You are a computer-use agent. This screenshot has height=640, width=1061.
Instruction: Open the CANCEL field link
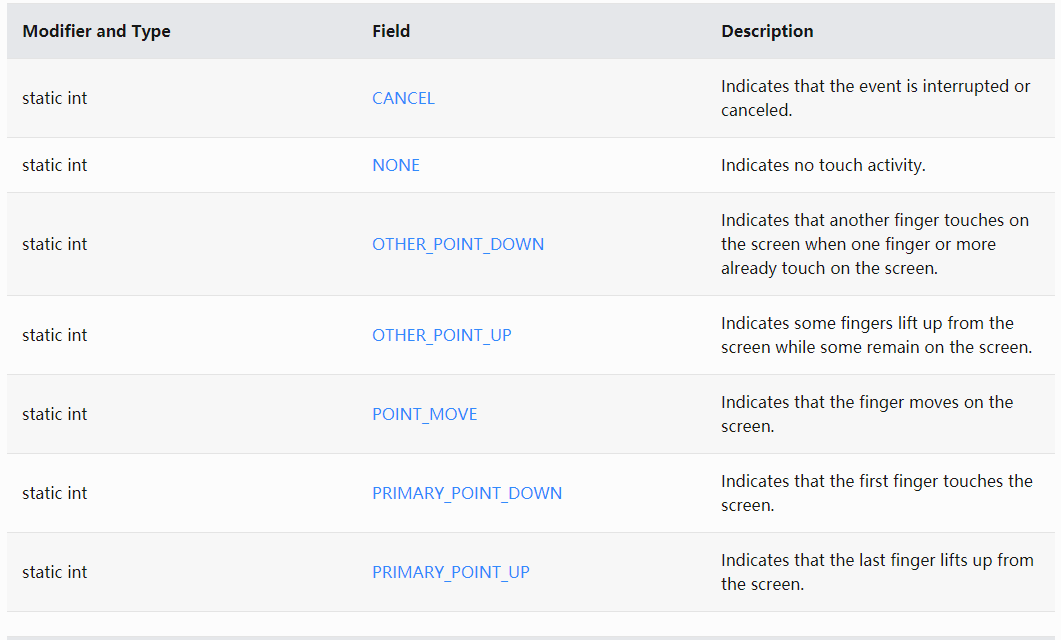(403, 98)
